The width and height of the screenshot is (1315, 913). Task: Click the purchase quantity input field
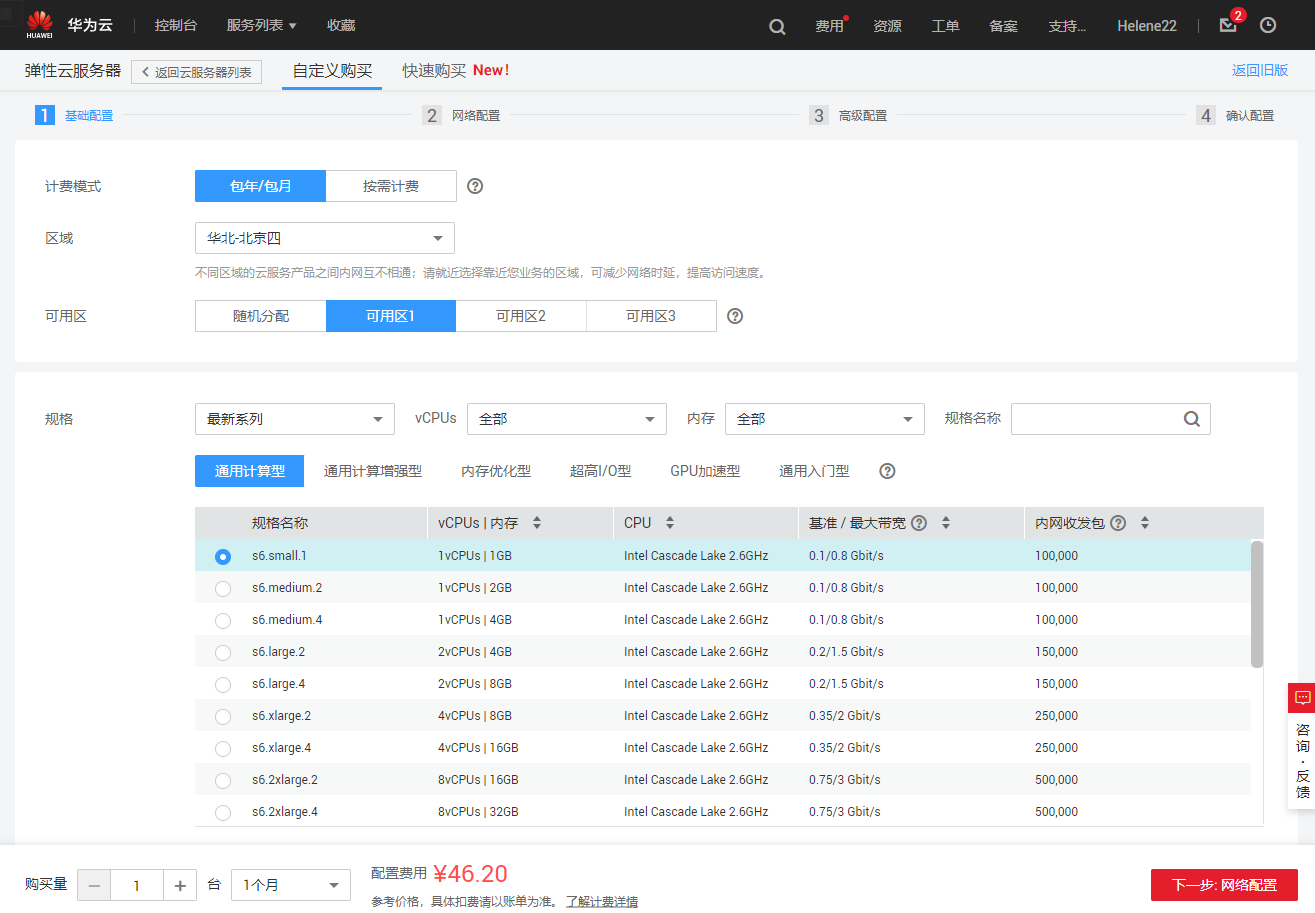137,885
